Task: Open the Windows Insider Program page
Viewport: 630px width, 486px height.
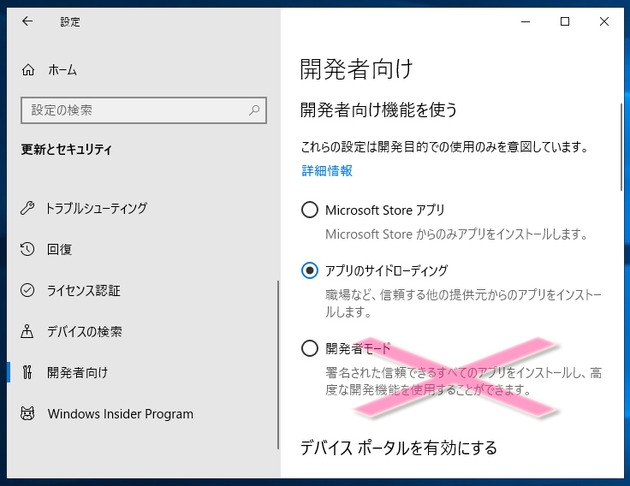Action: 120,414
